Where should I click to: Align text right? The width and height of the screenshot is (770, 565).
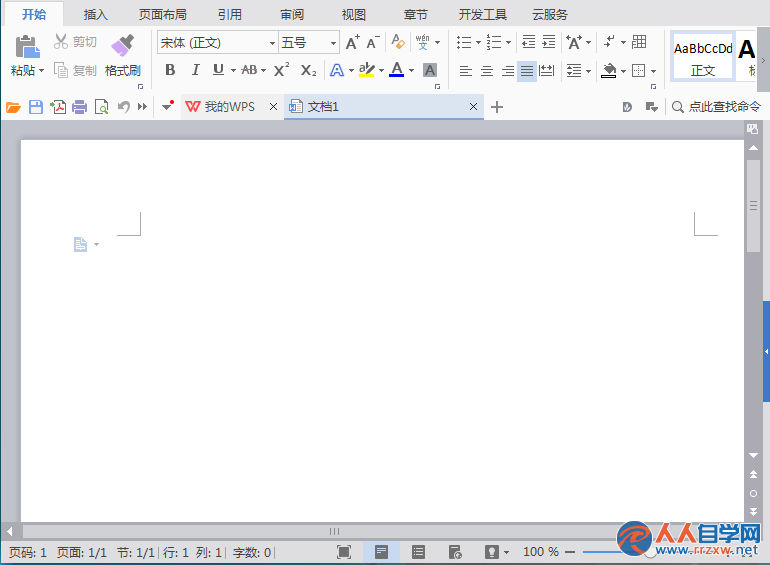click(508, 71)
